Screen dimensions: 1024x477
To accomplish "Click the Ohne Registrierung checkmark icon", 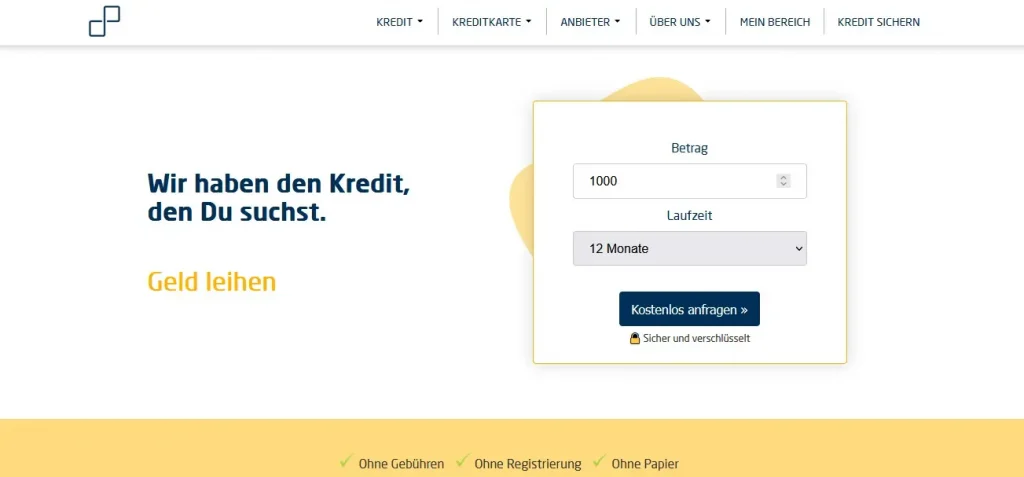I will 462,462.
